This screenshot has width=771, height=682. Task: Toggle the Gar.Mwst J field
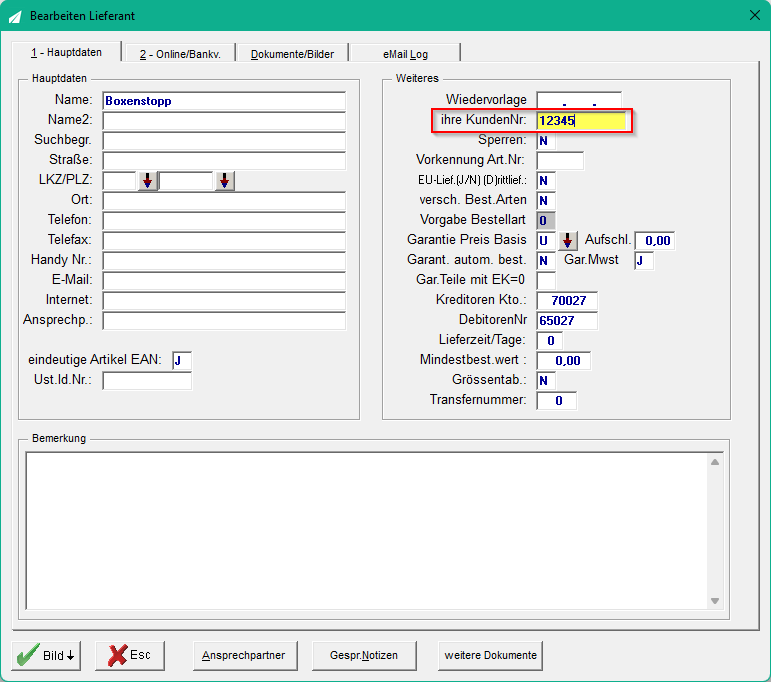(x=644, y=261)
